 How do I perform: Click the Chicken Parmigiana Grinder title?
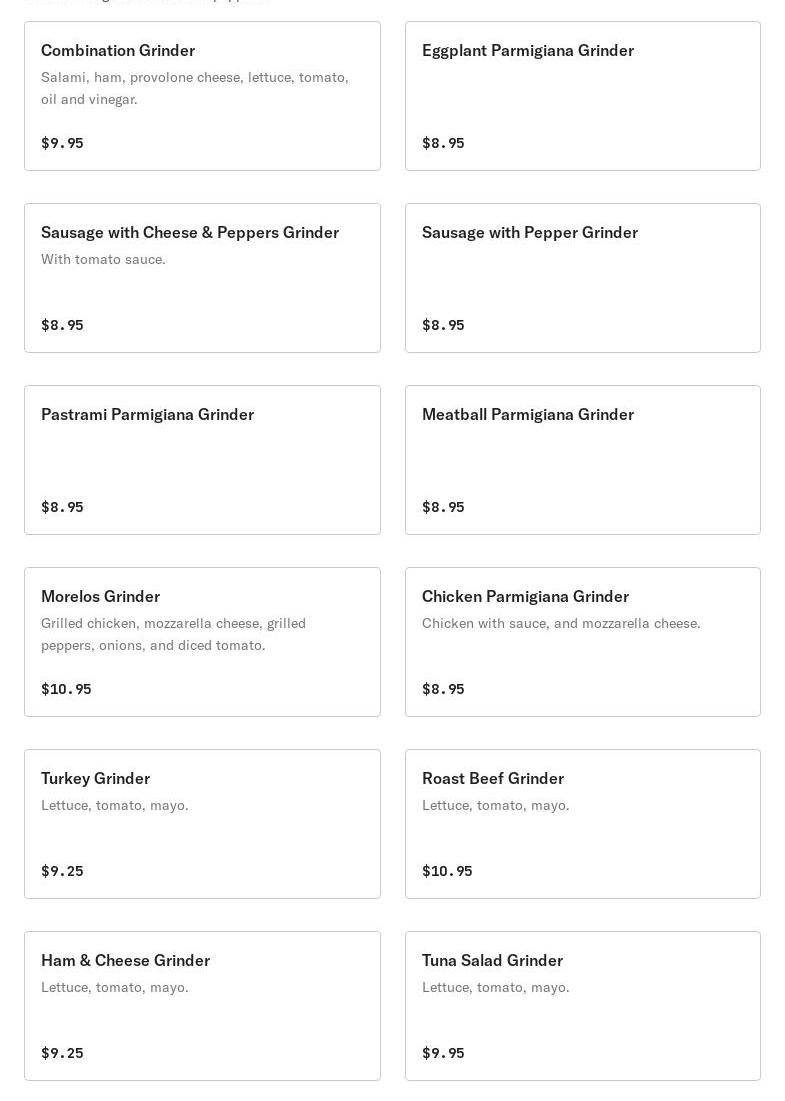click(525, 596)
